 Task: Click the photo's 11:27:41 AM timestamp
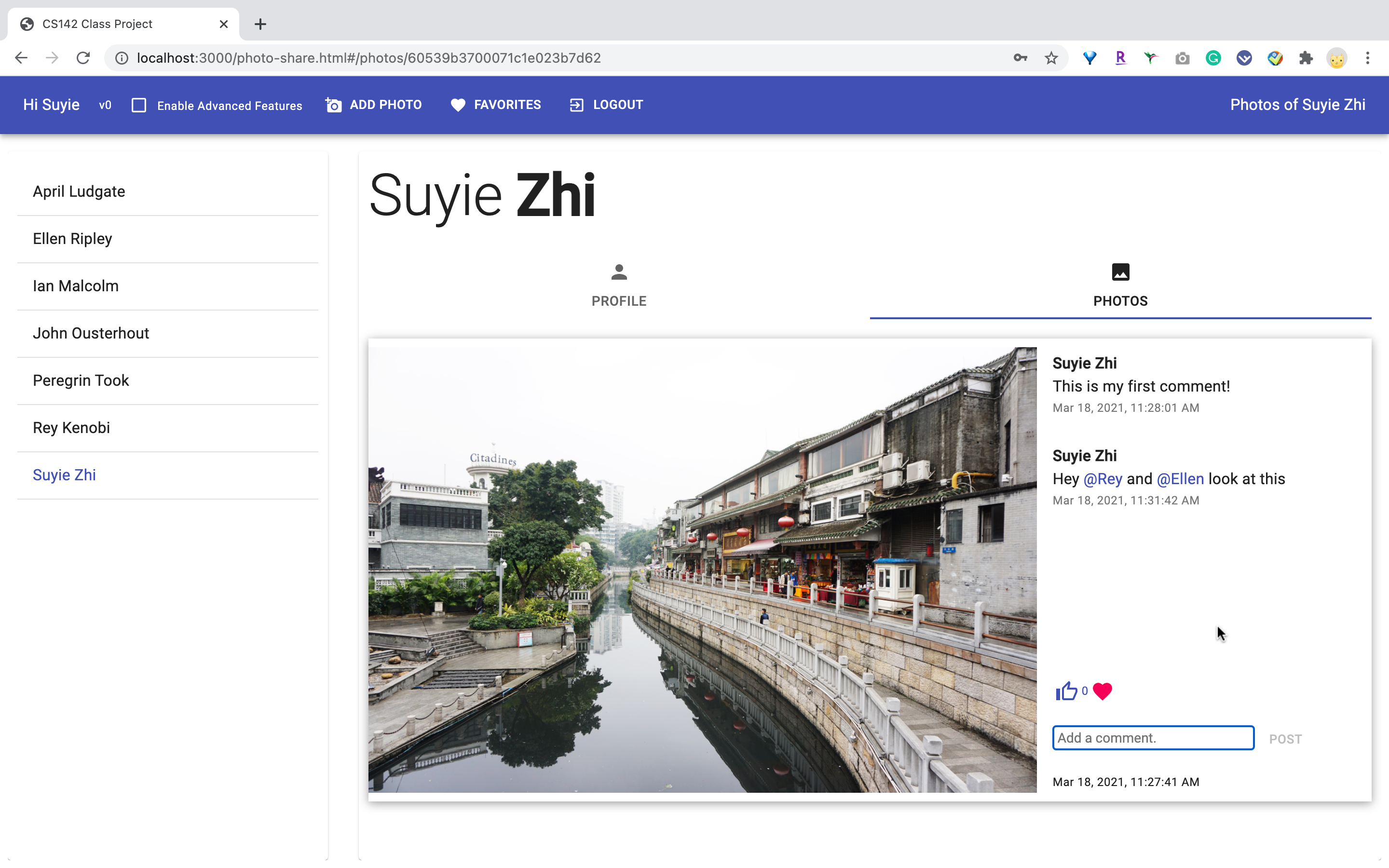[x=1126, y=782]
